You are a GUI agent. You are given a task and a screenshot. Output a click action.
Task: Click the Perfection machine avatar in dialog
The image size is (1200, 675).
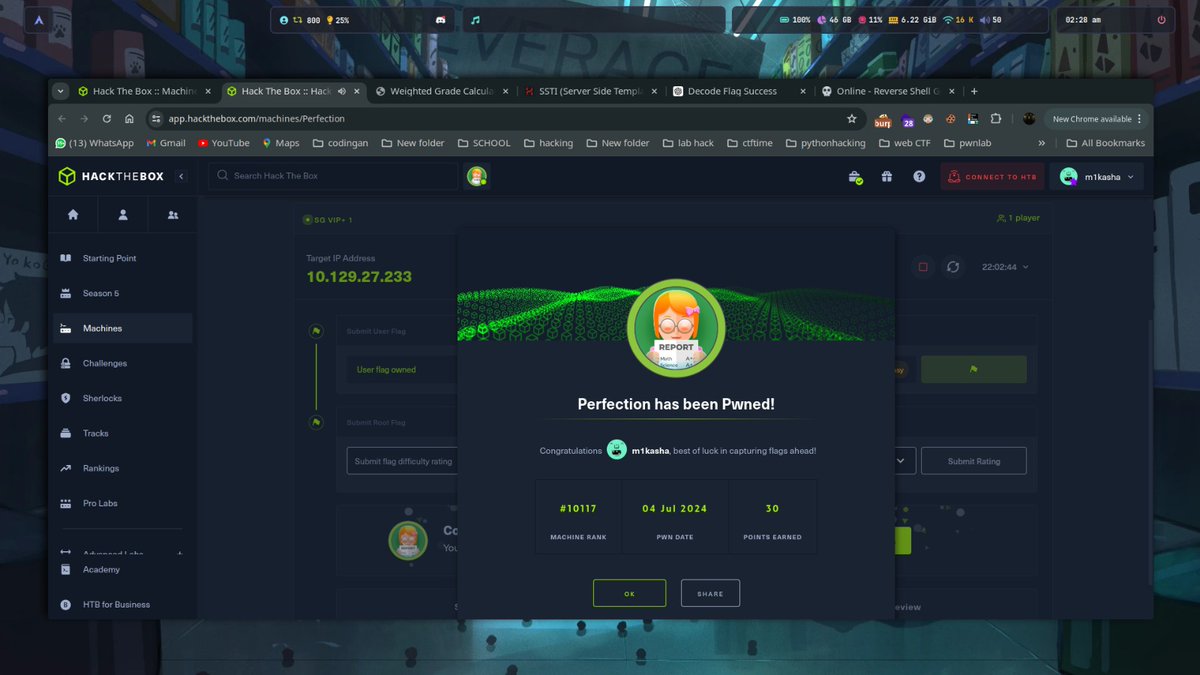[676, 329]
